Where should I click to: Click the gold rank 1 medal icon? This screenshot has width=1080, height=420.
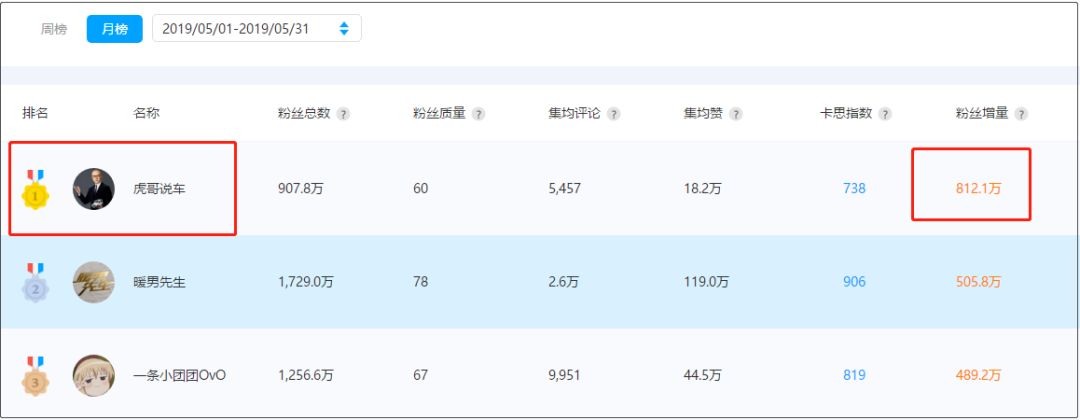(x=35, y=190)
